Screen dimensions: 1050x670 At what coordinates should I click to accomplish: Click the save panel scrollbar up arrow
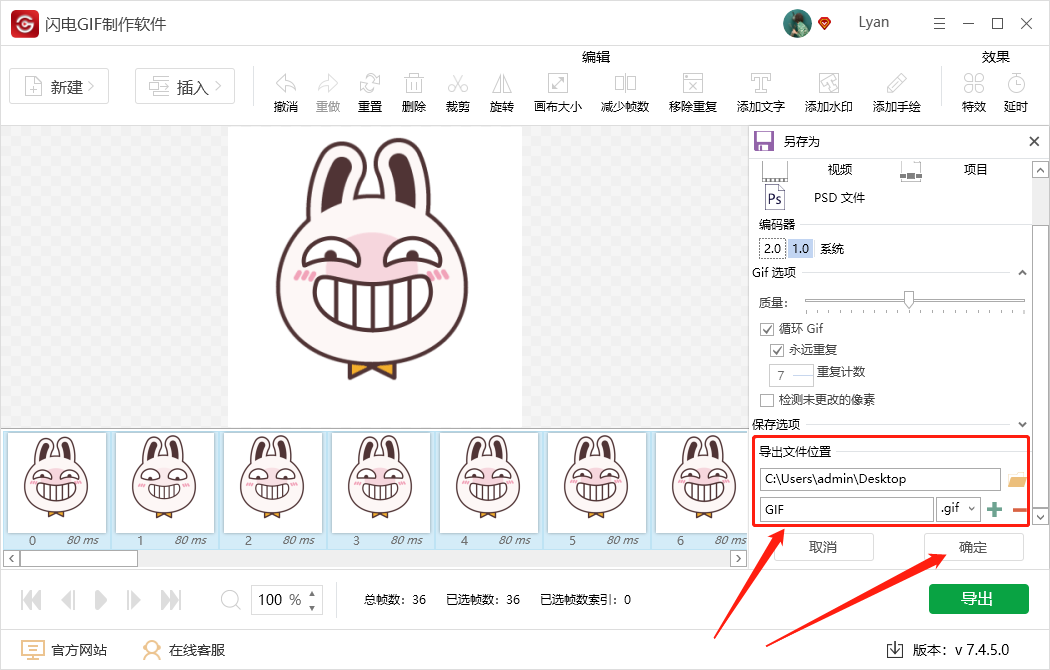pyautogui.click(x=1039, y=170)
